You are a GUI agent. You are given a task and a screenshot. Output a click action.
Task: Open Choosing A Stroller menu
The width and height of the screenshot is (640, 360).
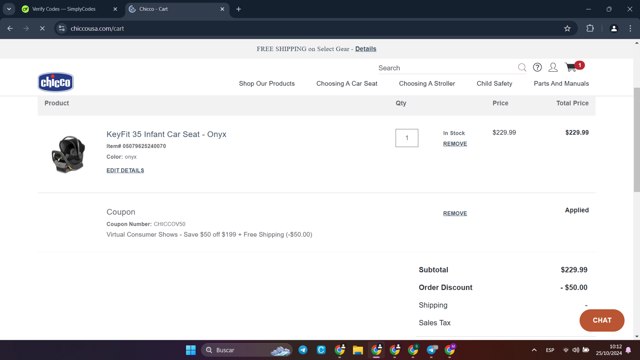point(427,83)
